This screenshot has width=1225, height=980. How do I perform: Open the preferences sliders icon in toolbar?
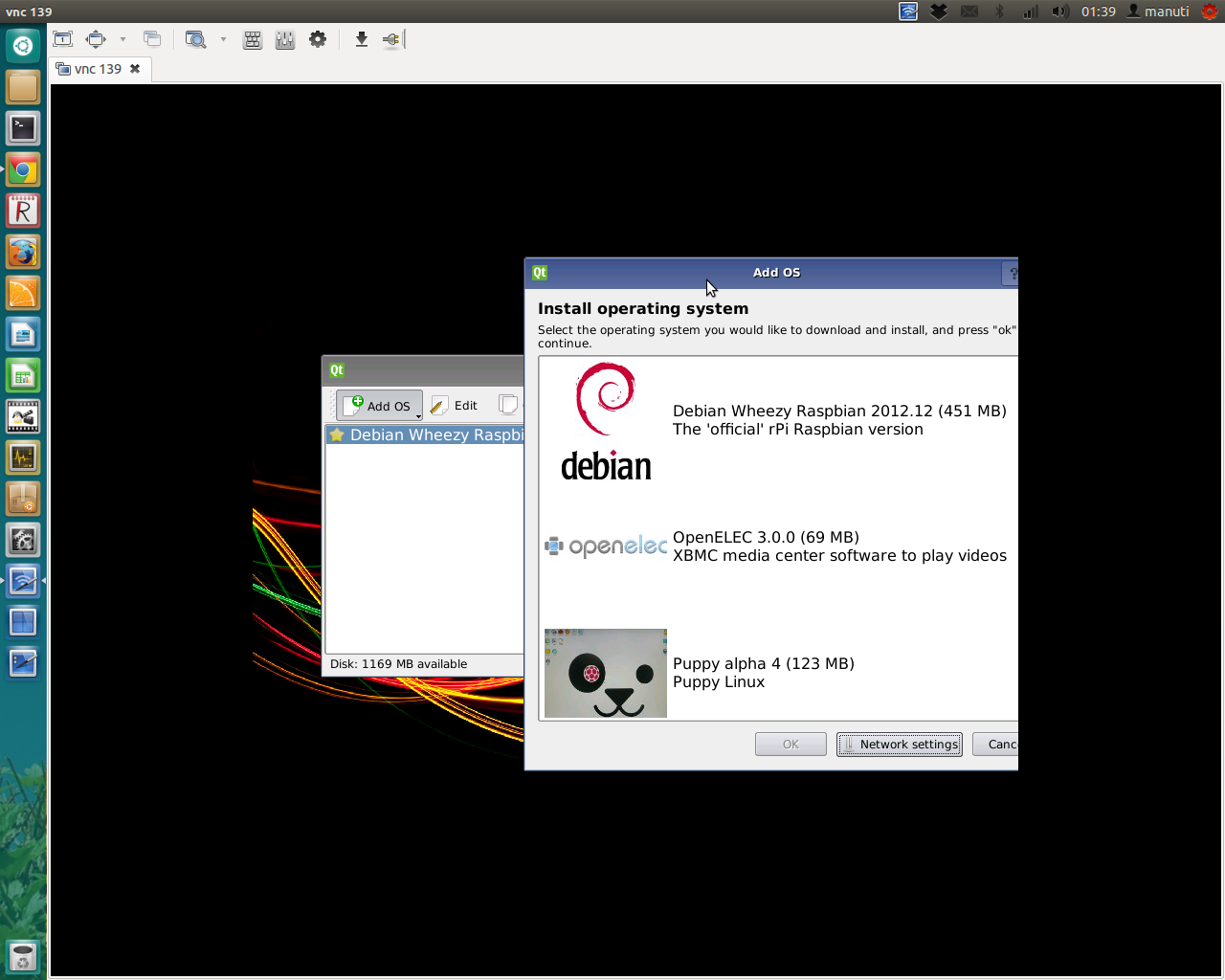pyautogui.click(x=285, y=39)
